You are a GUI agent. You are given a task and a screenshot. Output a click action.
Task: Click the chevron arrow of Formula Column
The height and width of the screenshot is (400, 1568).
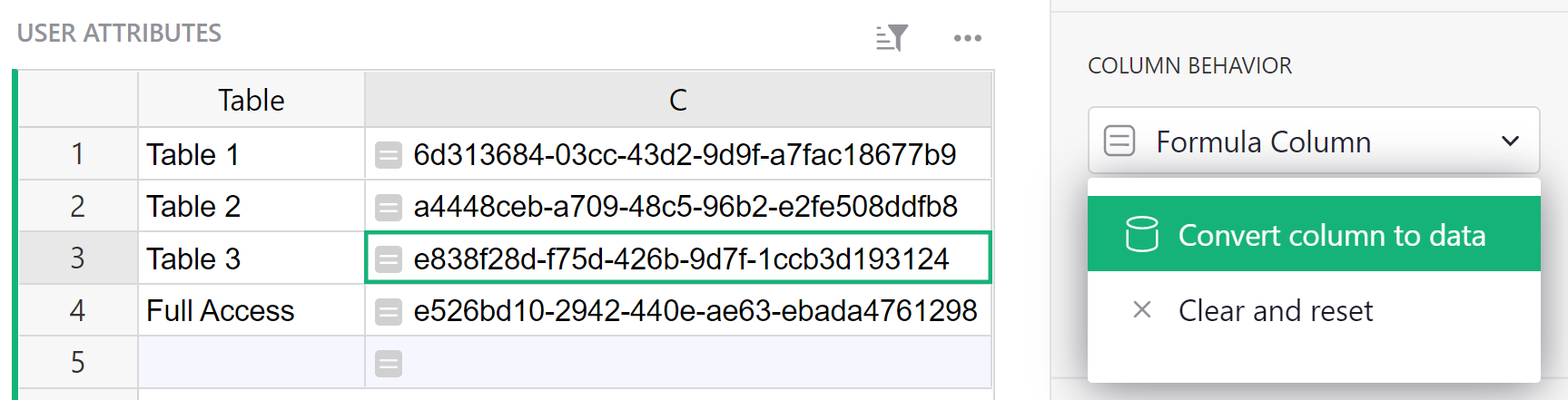click(x=1510, y=141)
